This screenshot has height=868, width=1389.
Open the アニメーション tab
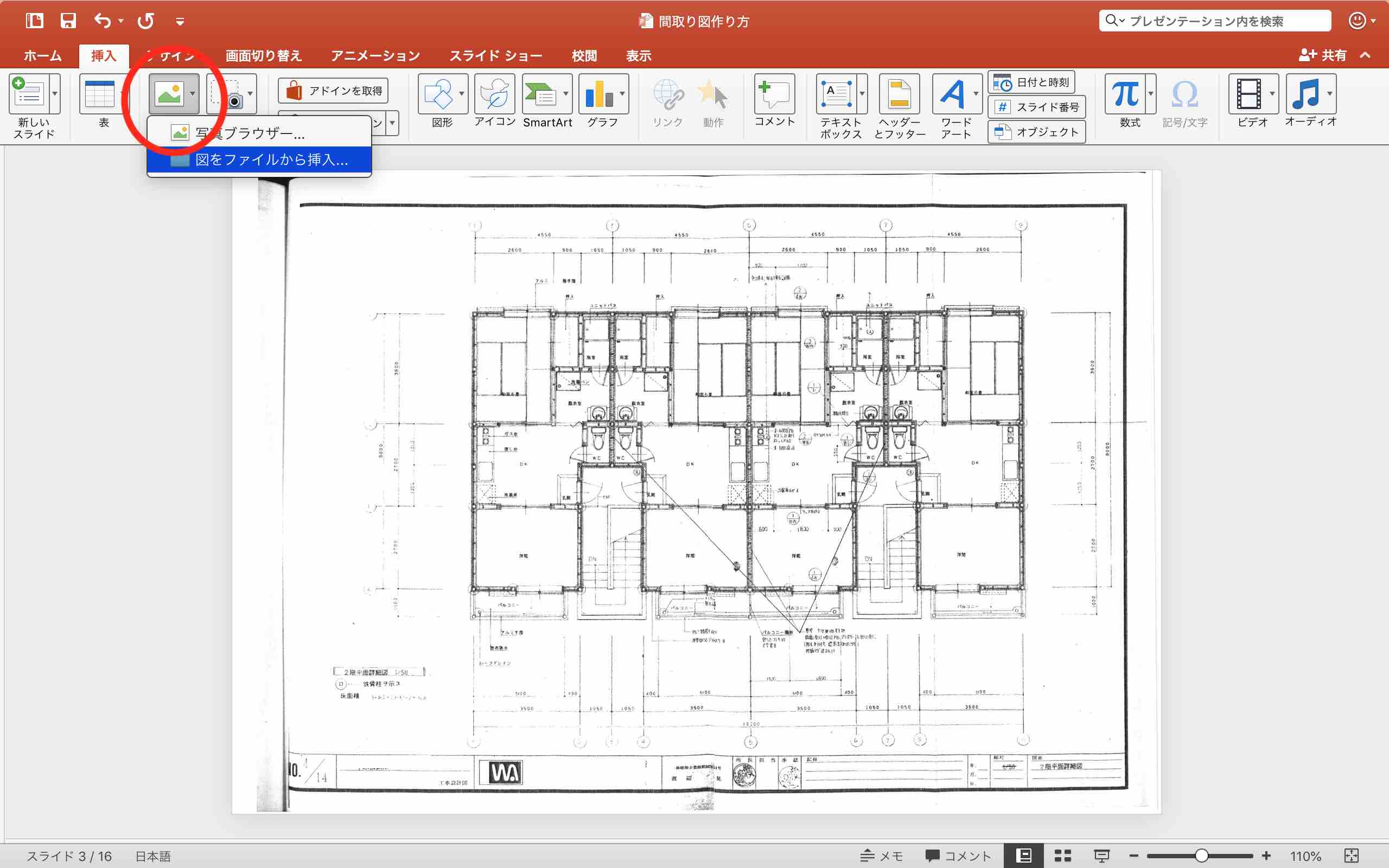point(375,56)
